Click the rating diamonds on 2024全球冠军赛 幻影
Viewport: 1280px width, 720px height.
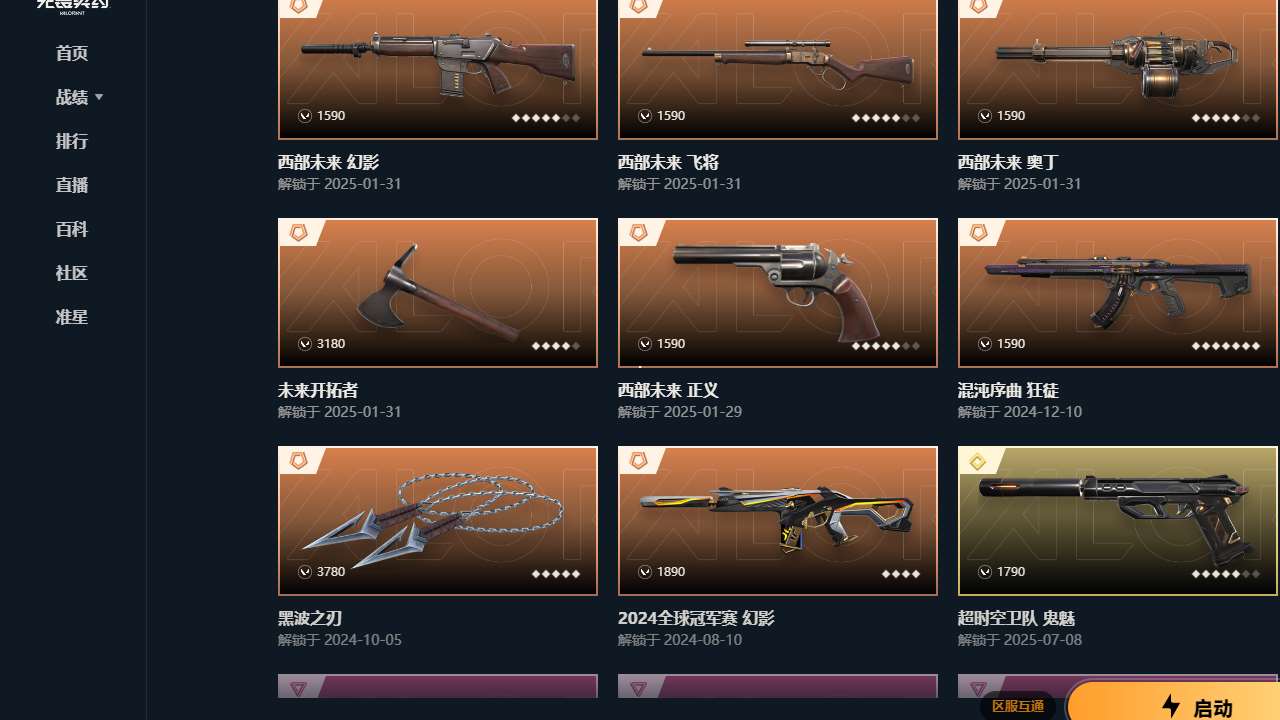(x=900, y=573)
